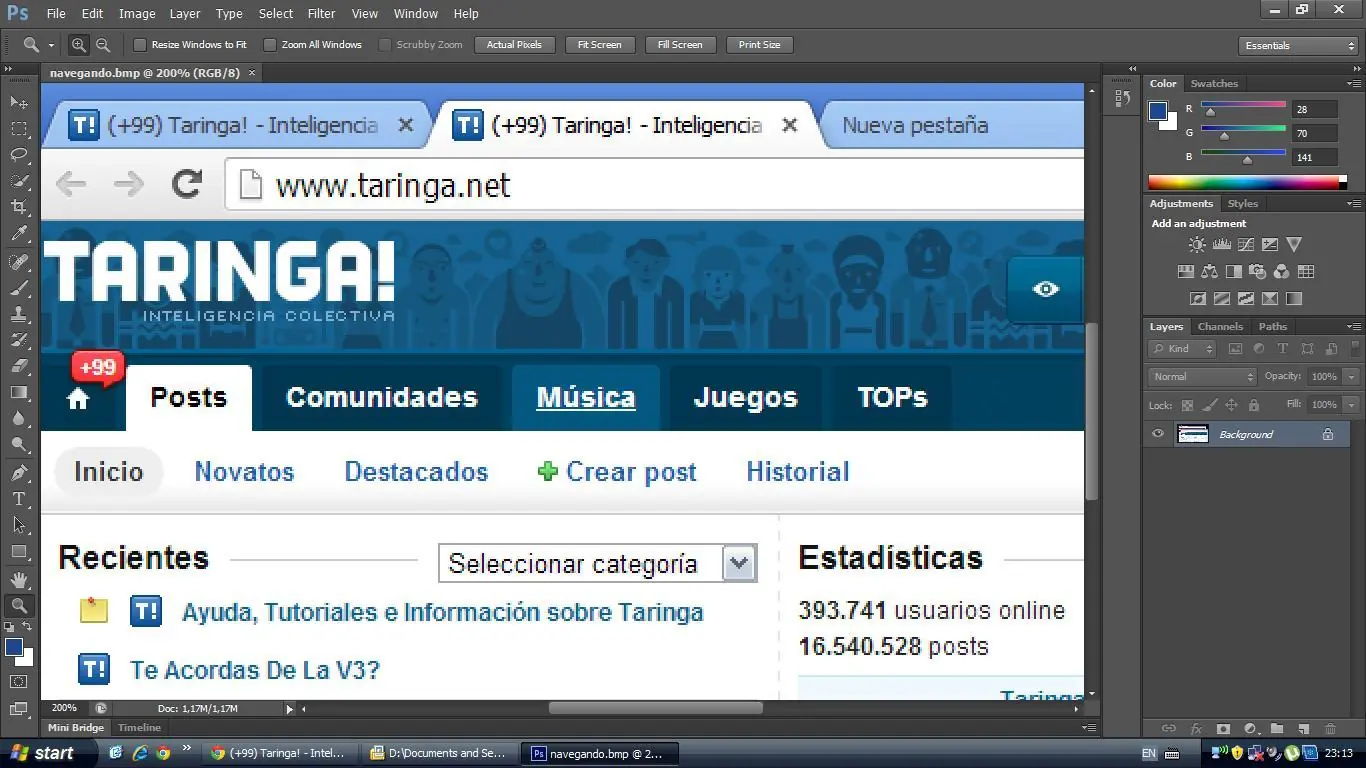
Task: Select the Lasso tool
Action: coord(19,154)
